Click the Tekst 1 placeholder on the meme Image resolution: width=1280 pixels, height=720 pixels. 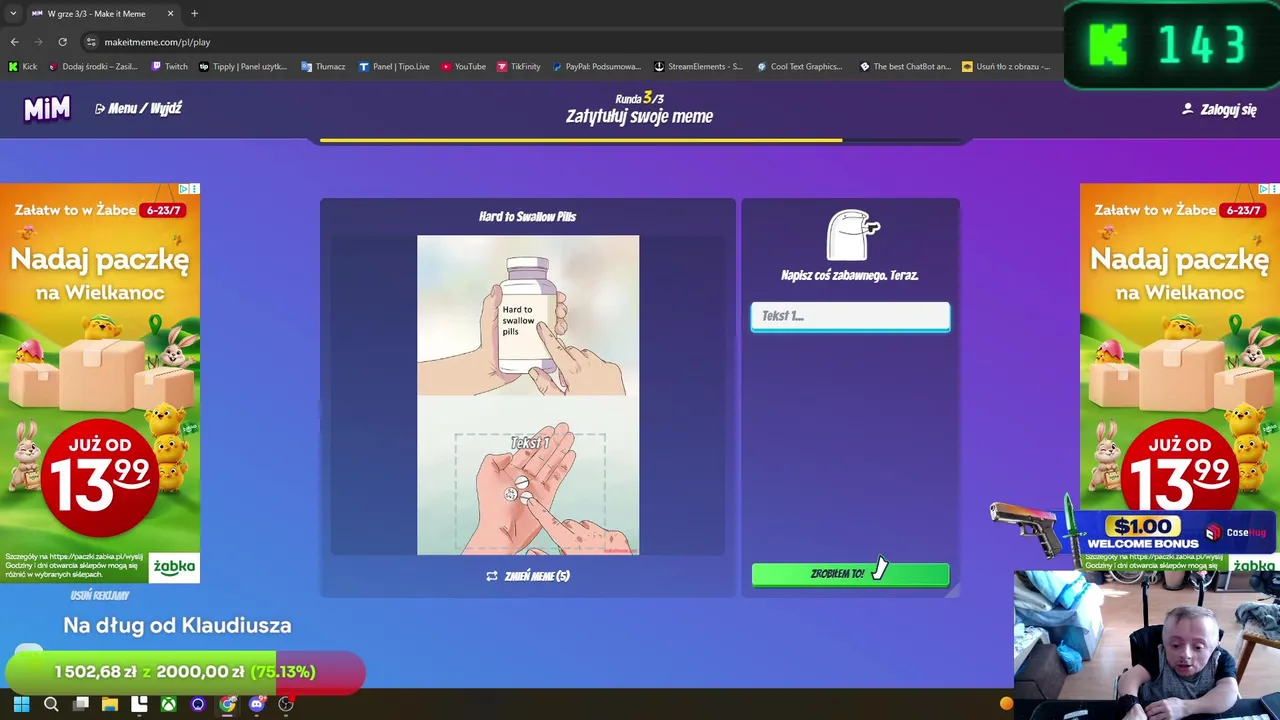530,443
